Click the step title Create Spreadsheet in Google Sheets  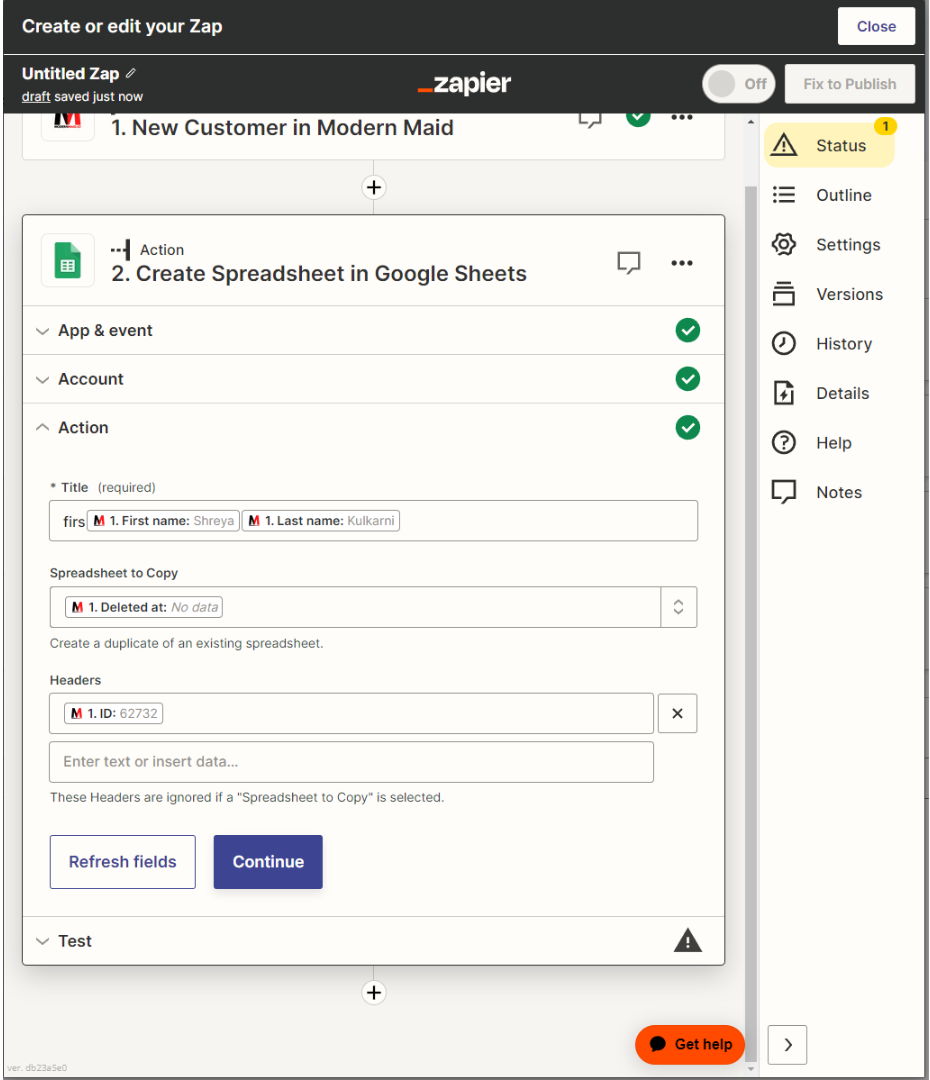tap(319, 273)
